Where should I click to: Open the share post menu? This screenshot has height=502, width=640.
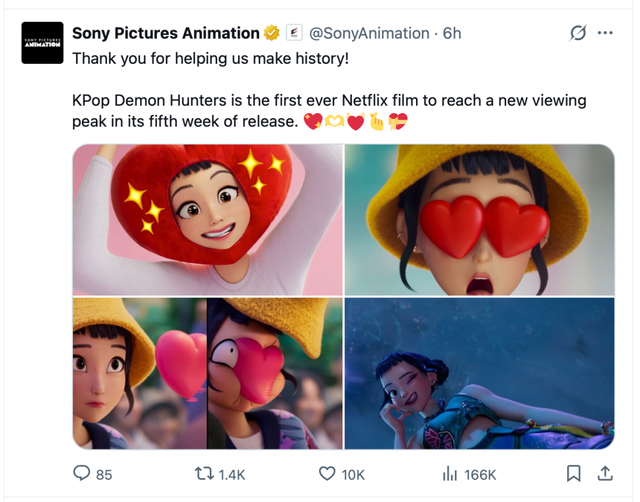point(604,473)
